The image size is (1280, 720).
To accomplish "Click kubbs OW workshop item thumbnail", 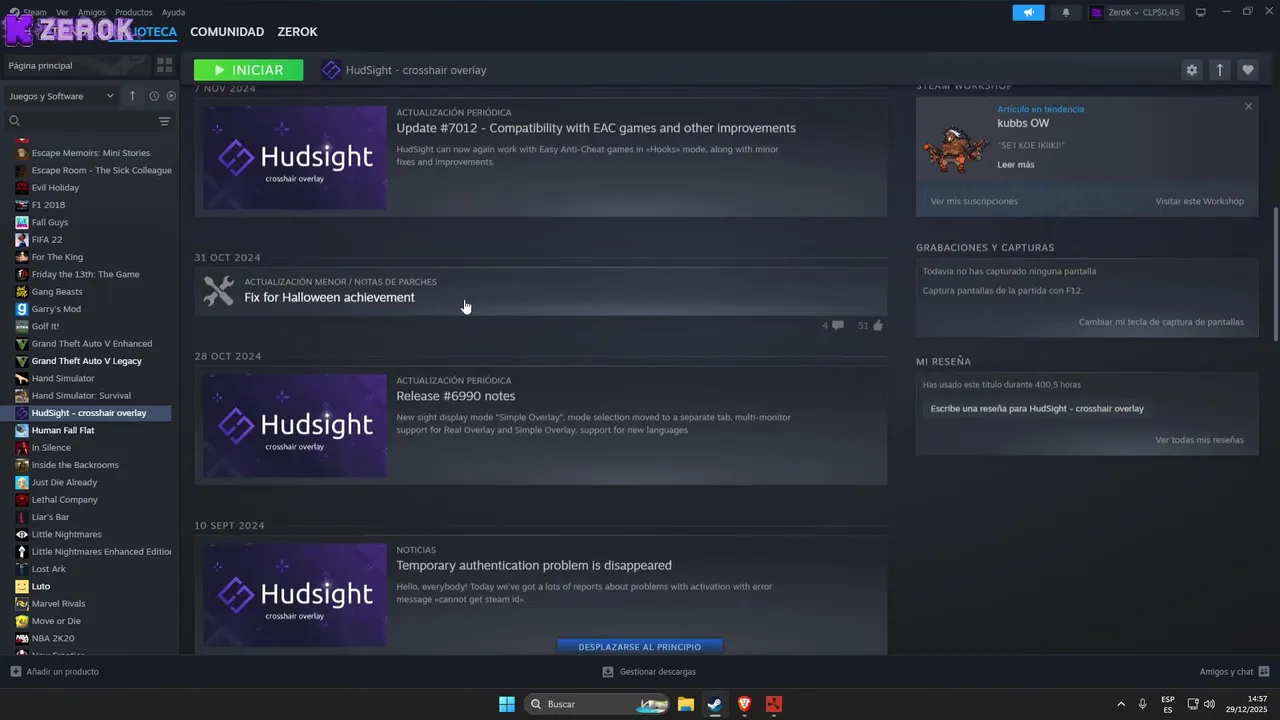I will (x=956, y=150).
